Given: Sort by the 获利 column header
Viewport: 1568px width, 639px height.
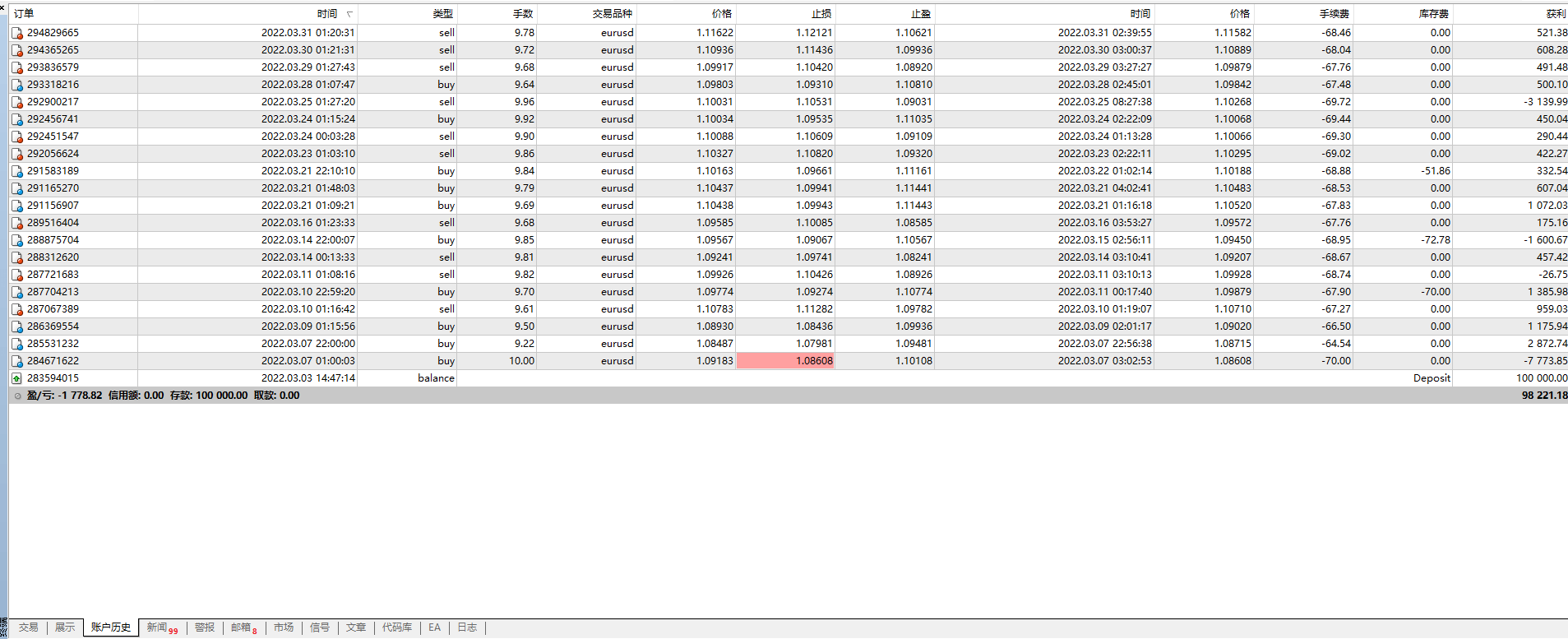Looking at the screenshot, I should (1555, 14).
